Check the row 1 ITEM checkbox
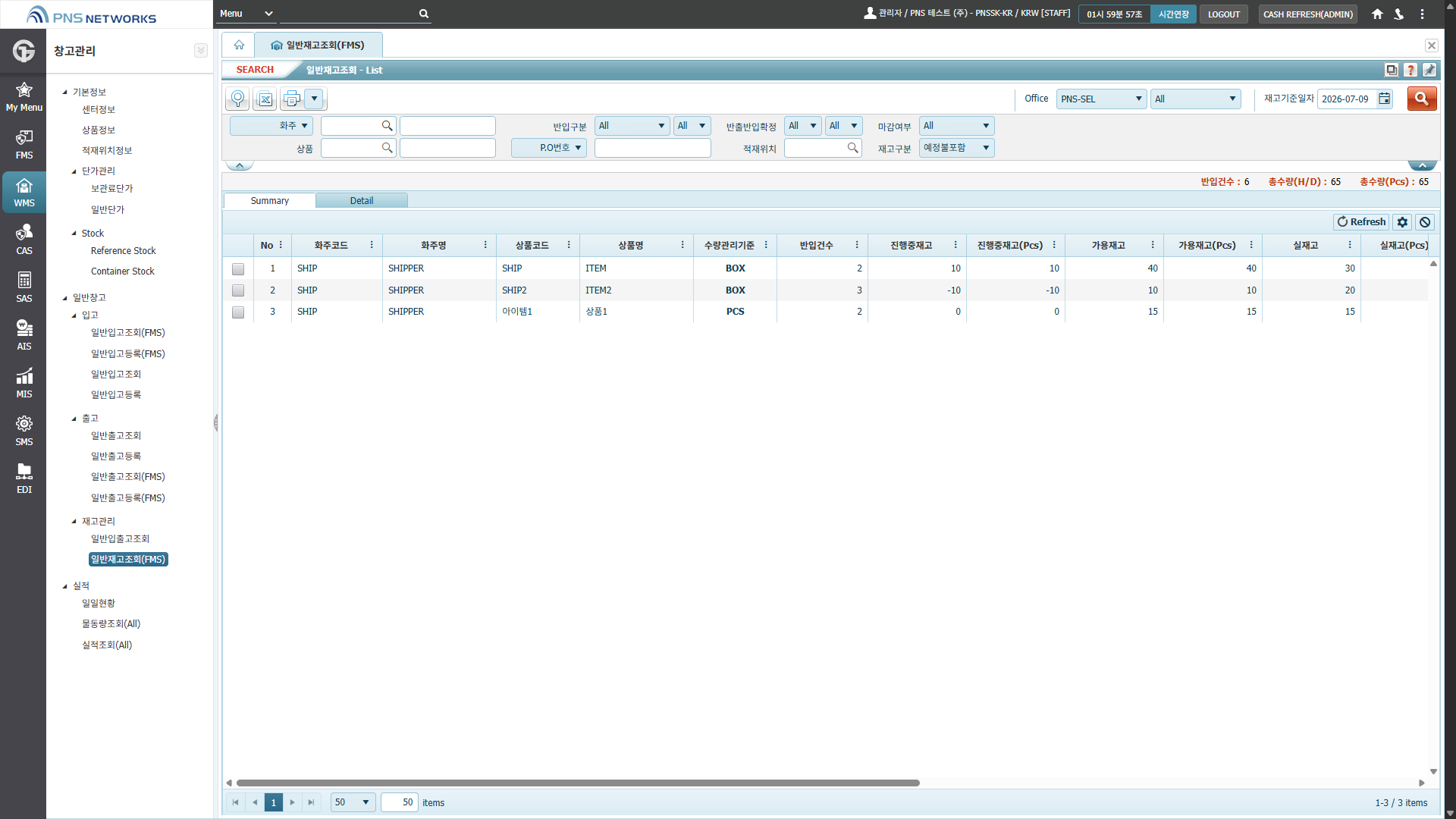 pyautogui.click(x=238, y=268)
